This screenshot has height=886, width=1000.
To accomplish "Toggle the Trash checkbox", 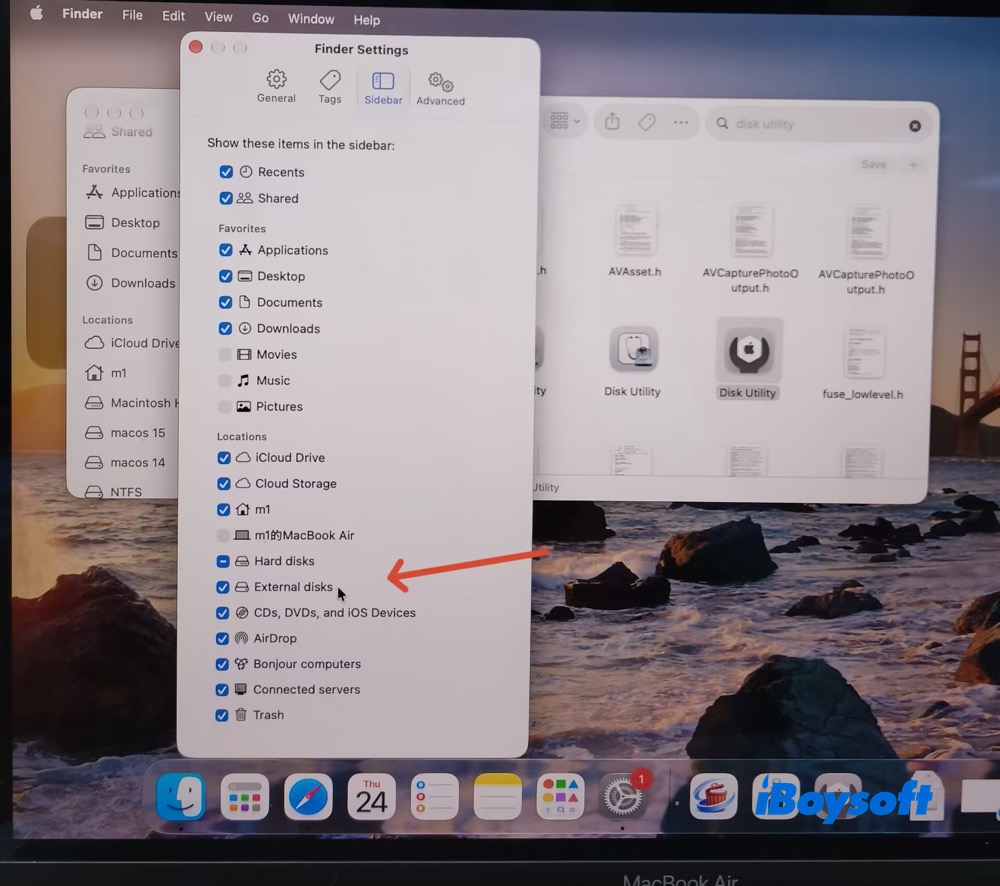I will click(221, 715).
